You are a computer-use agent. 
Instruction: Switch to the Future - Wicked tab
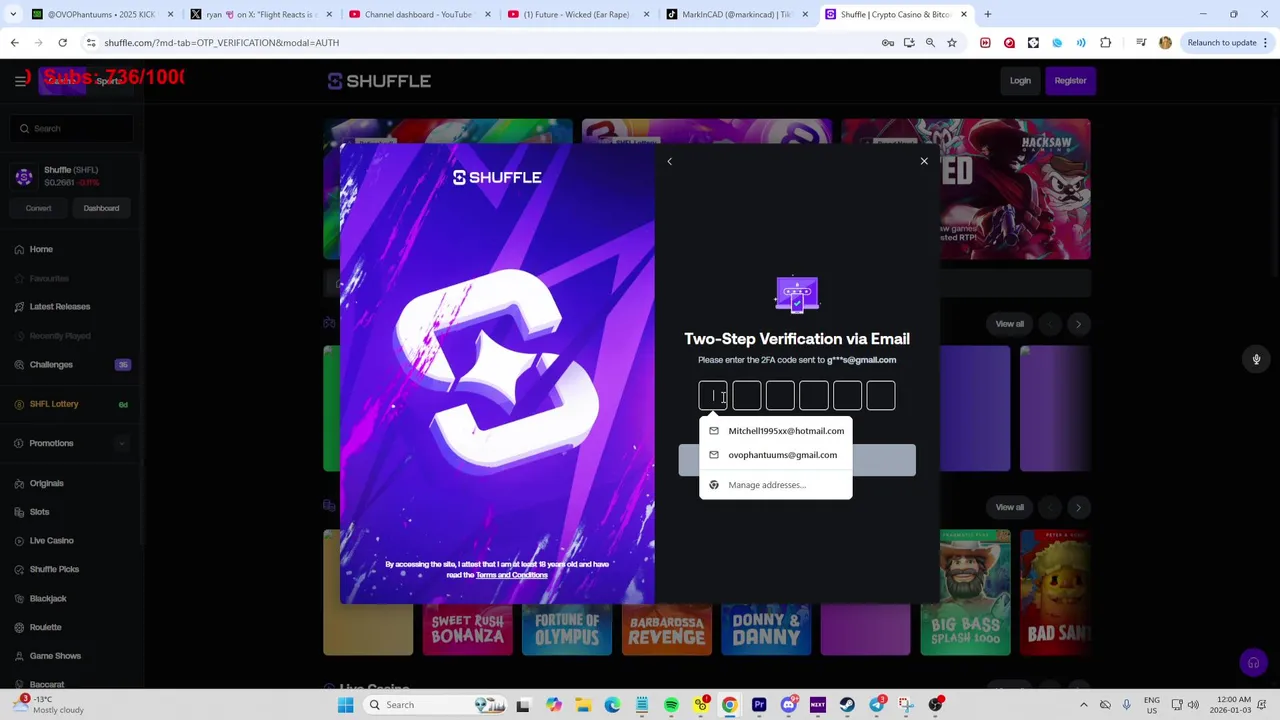[578, 14]
